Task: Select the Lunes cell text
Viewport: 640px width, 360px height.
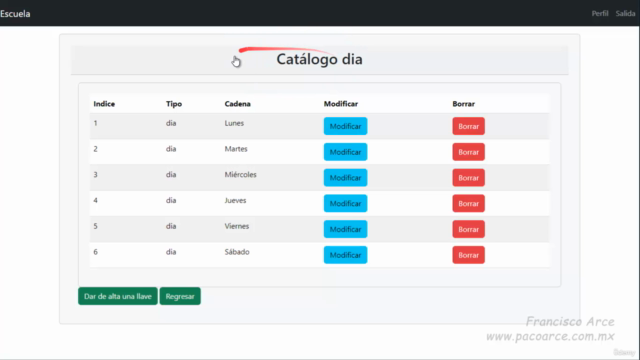Action: 234,123
